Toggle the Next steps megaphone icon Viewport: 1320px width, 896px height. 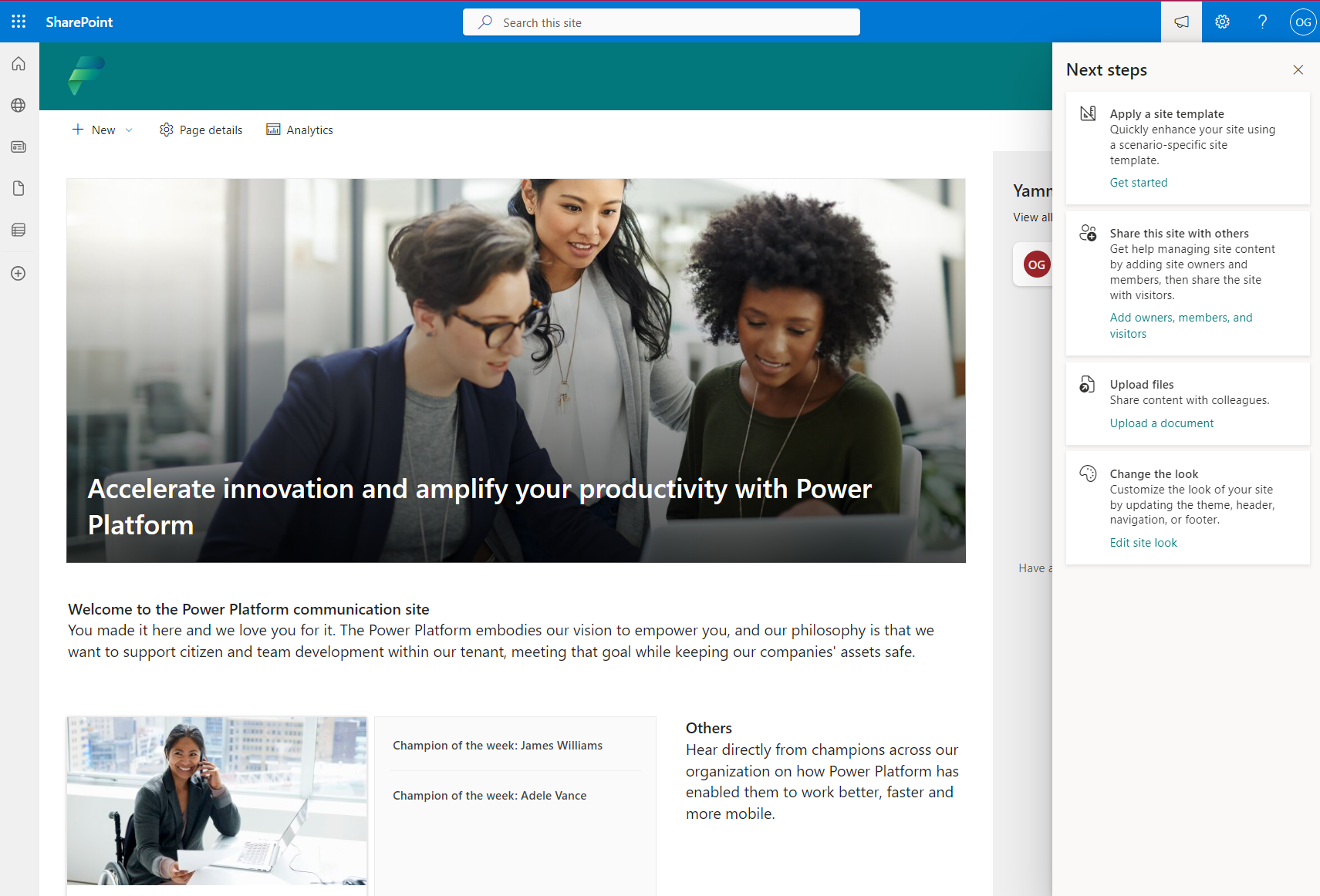click(x=1181, y=22)
